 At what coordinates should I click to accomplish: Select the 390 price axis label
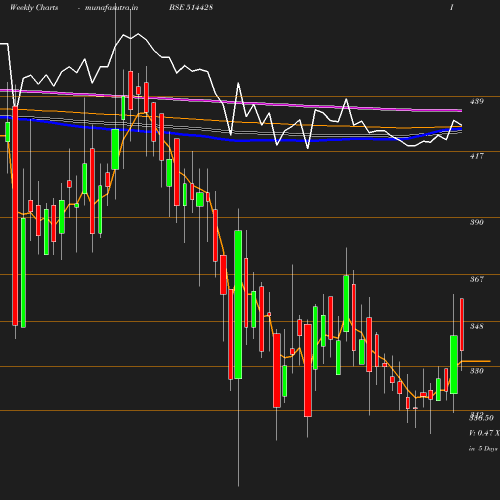point(477,222)
